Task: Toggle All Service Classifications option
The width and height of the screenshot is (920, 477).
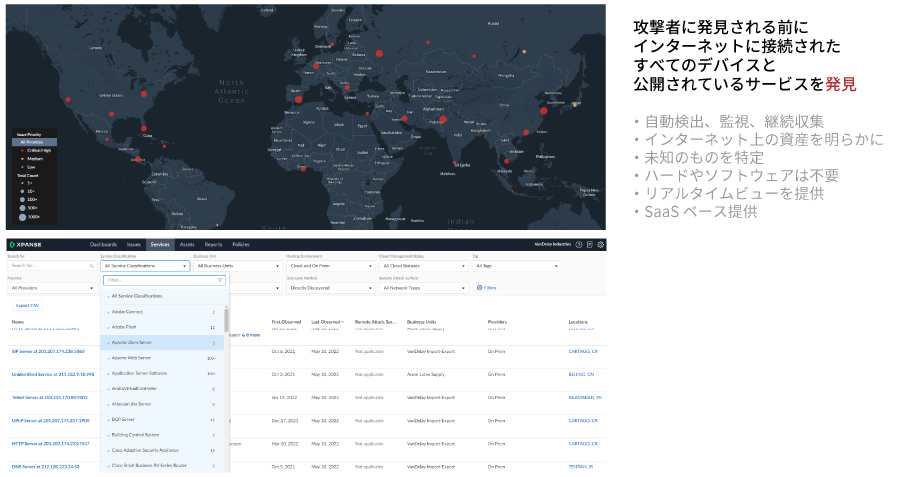Action: pyautogui.click(x=162, y=296)
